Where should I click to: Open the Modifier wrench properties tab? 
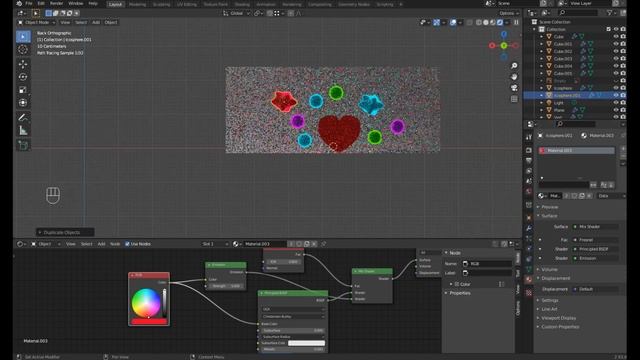pos(529,229)
